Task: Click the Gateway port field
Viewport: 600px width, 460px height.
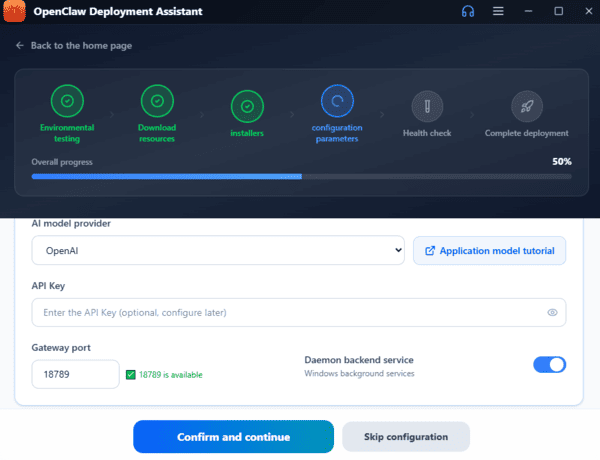Action: point(76,374)
